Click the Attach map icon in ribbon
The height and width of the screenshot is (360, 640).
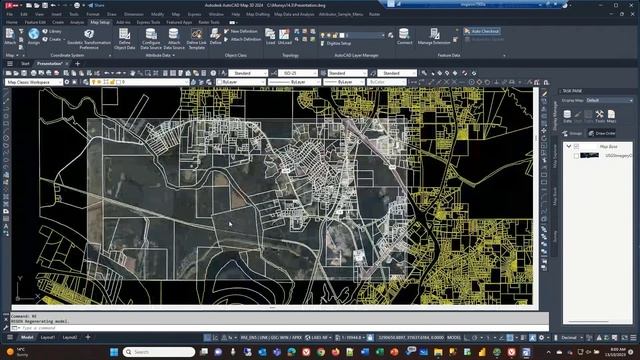coord(10,36)
